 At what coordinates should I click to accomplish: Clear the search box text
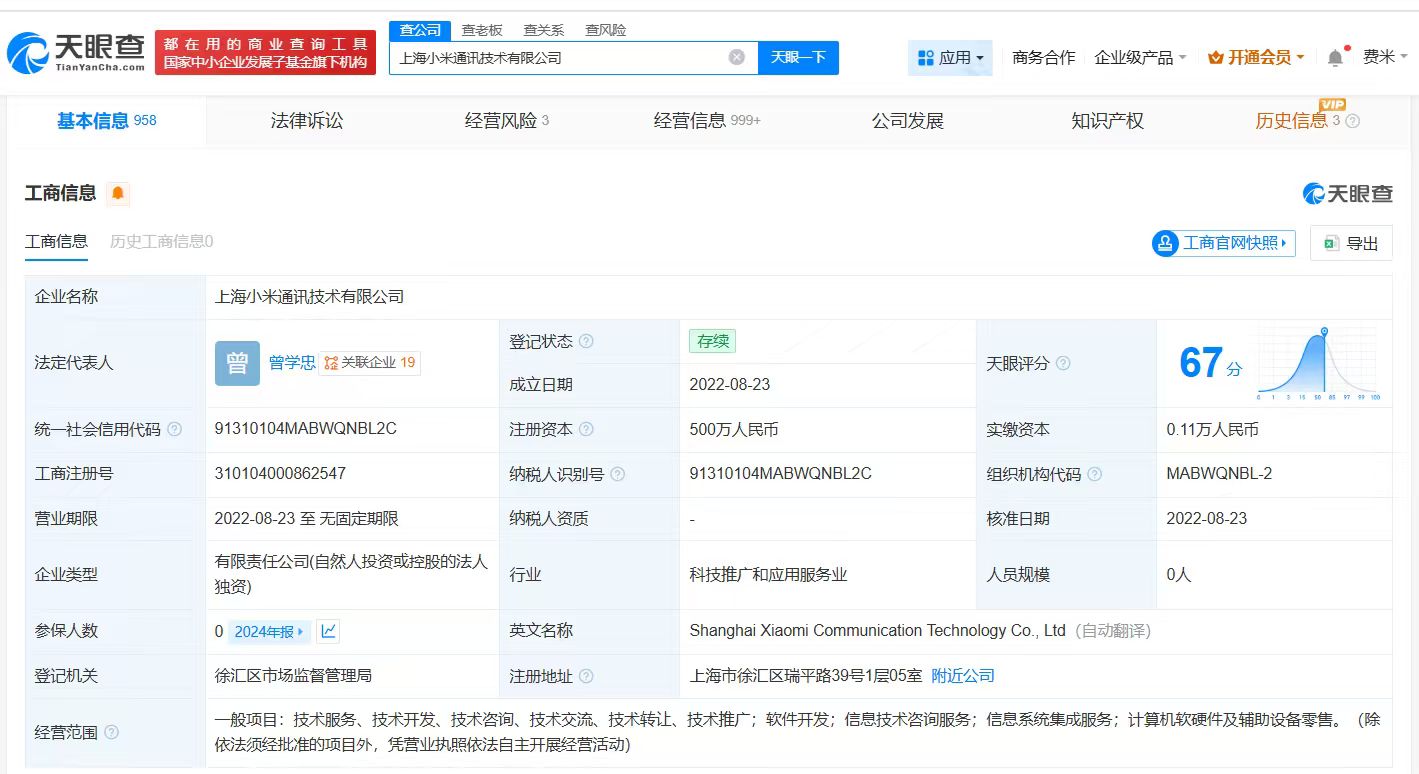pos(737,57)
